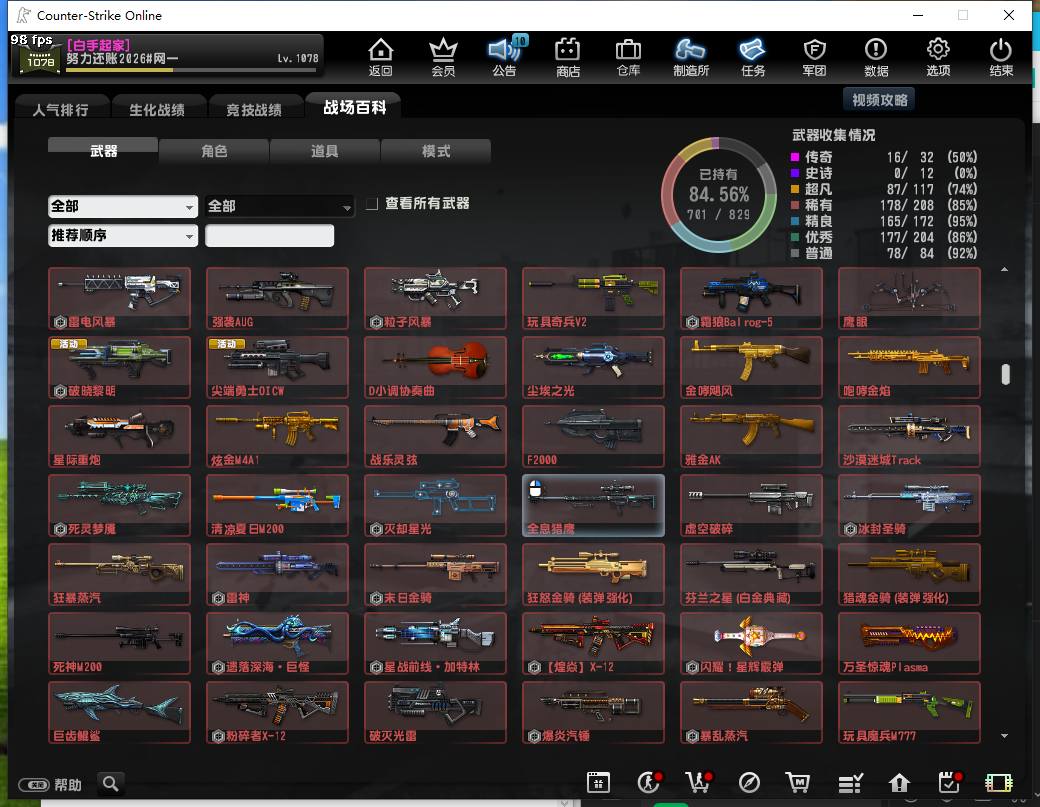Open the 选项 options gear icon
The image size is (1040, 807).
pyautogui.click(x=938, y=56)
